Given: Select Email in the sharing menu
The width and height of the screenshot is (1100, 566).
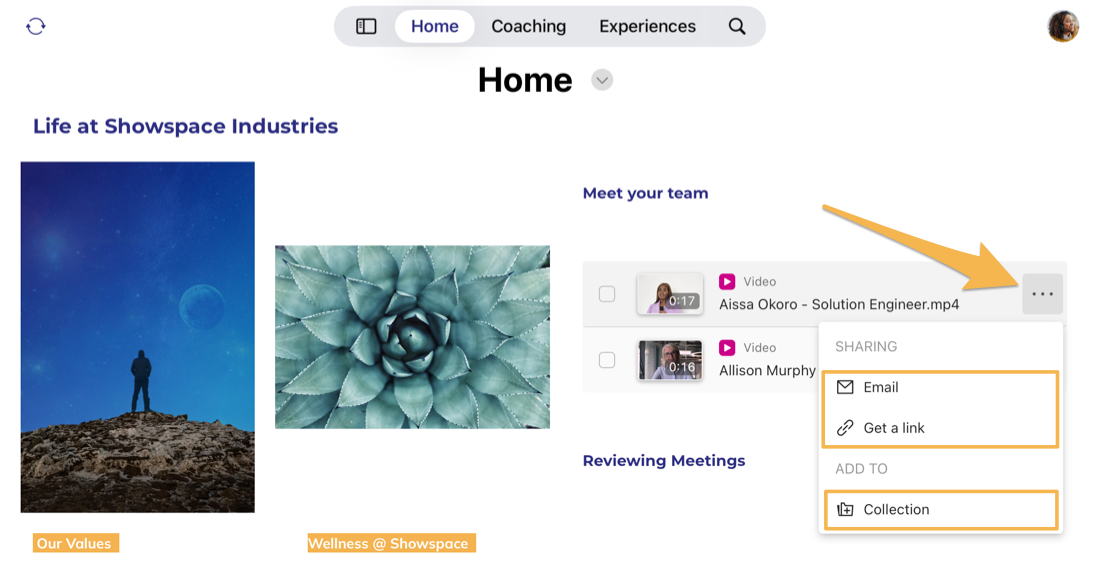Looking at the screenshot, I should coord(881,387).
